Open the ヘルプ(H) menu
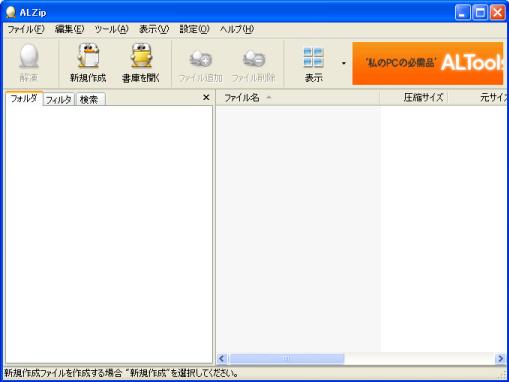509x382 pixels. (x=237, y=29)
